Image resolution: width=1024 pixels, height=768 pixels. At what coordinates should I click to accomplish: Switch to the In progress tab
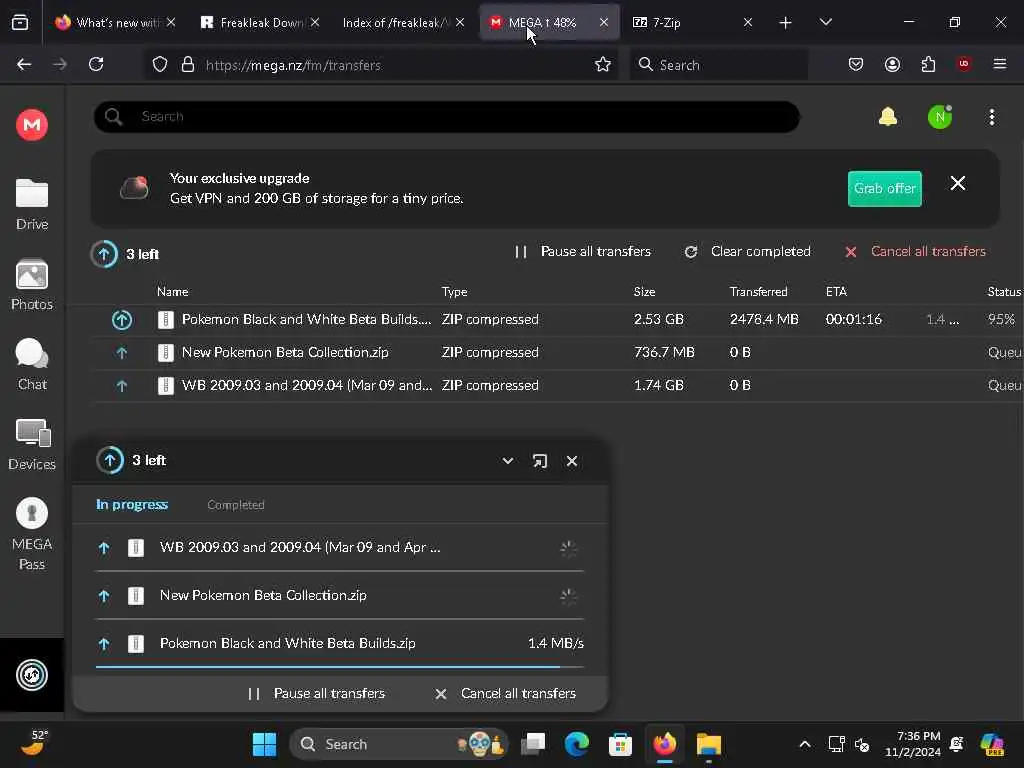(132, 504)
